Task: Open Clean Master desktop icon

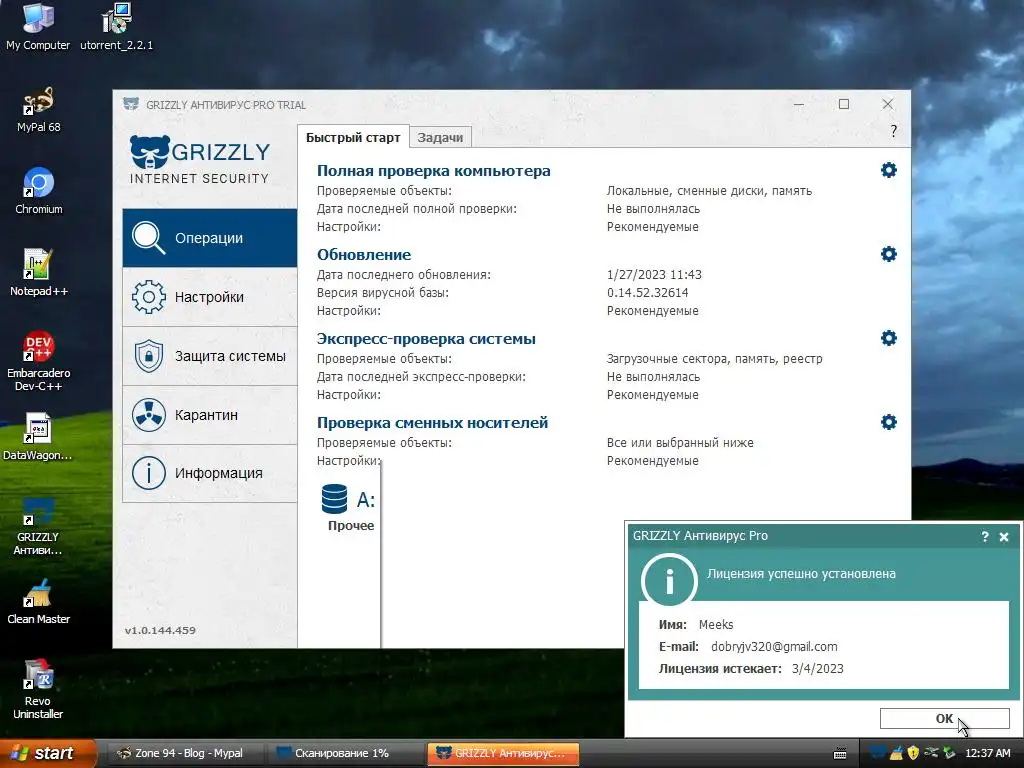Action: click(38, 601)
